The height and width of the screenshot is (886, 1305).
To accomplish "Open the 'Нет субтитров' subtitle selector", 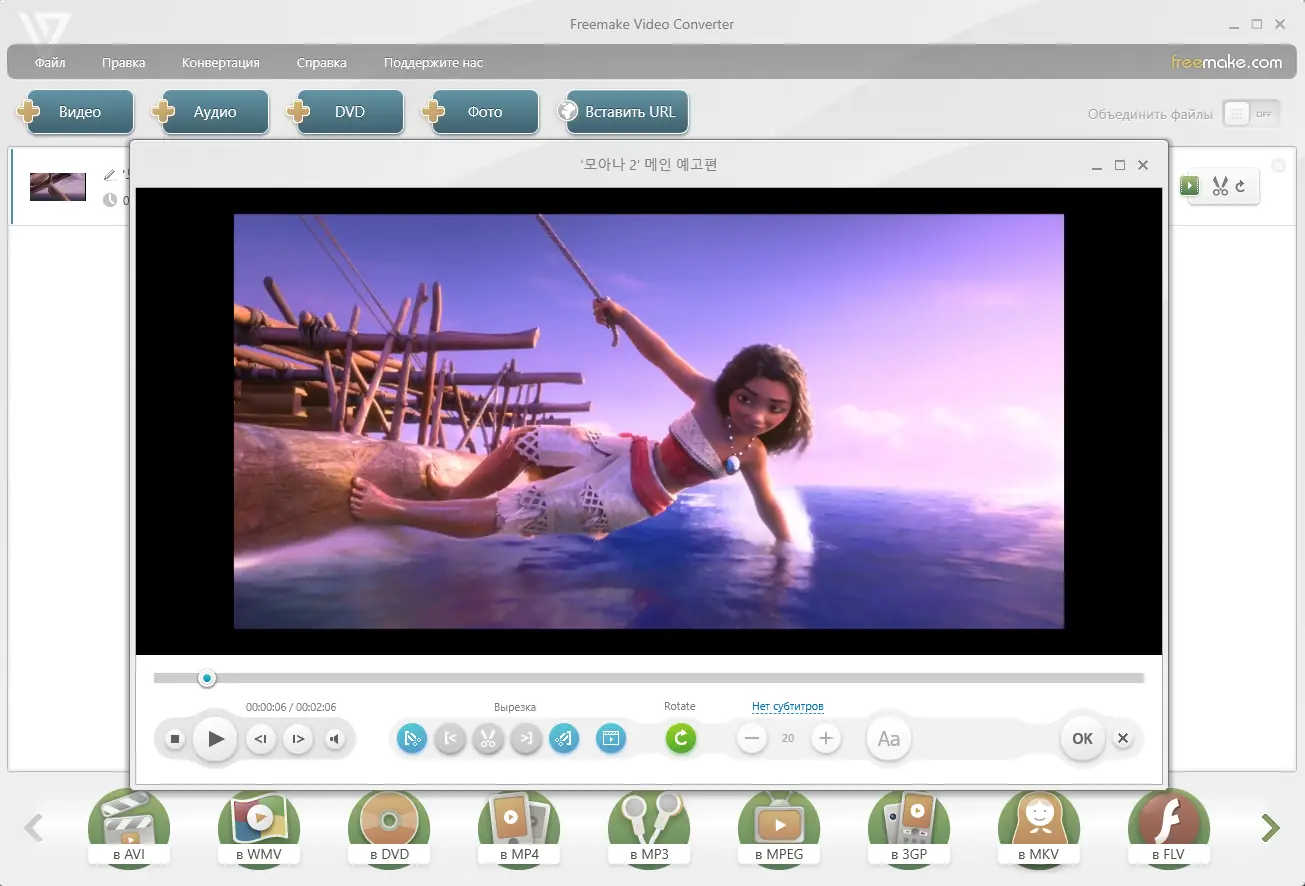I will [x=788, y=707].
